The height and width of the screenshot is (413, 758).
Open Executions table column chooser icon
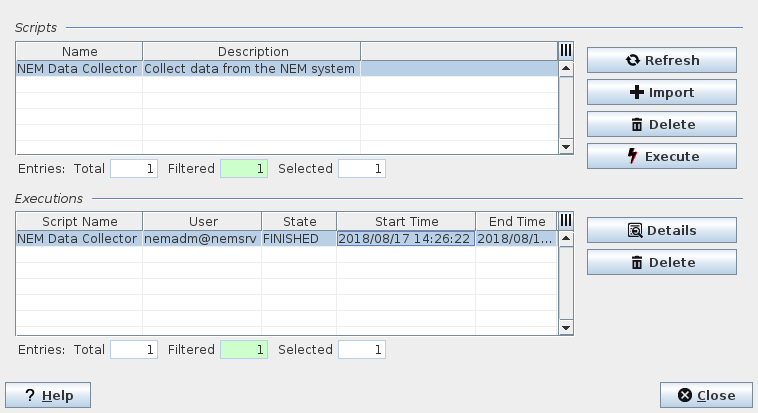[565, 221]
